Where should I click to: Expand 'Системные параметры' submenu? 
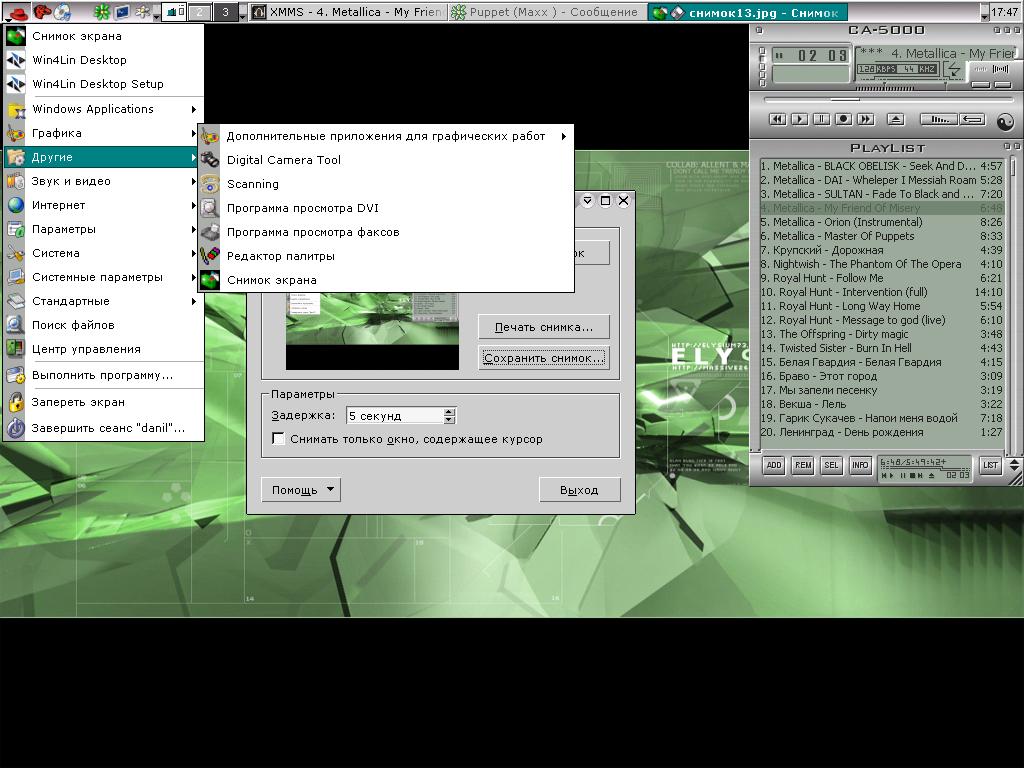click(x=103, y=277)
